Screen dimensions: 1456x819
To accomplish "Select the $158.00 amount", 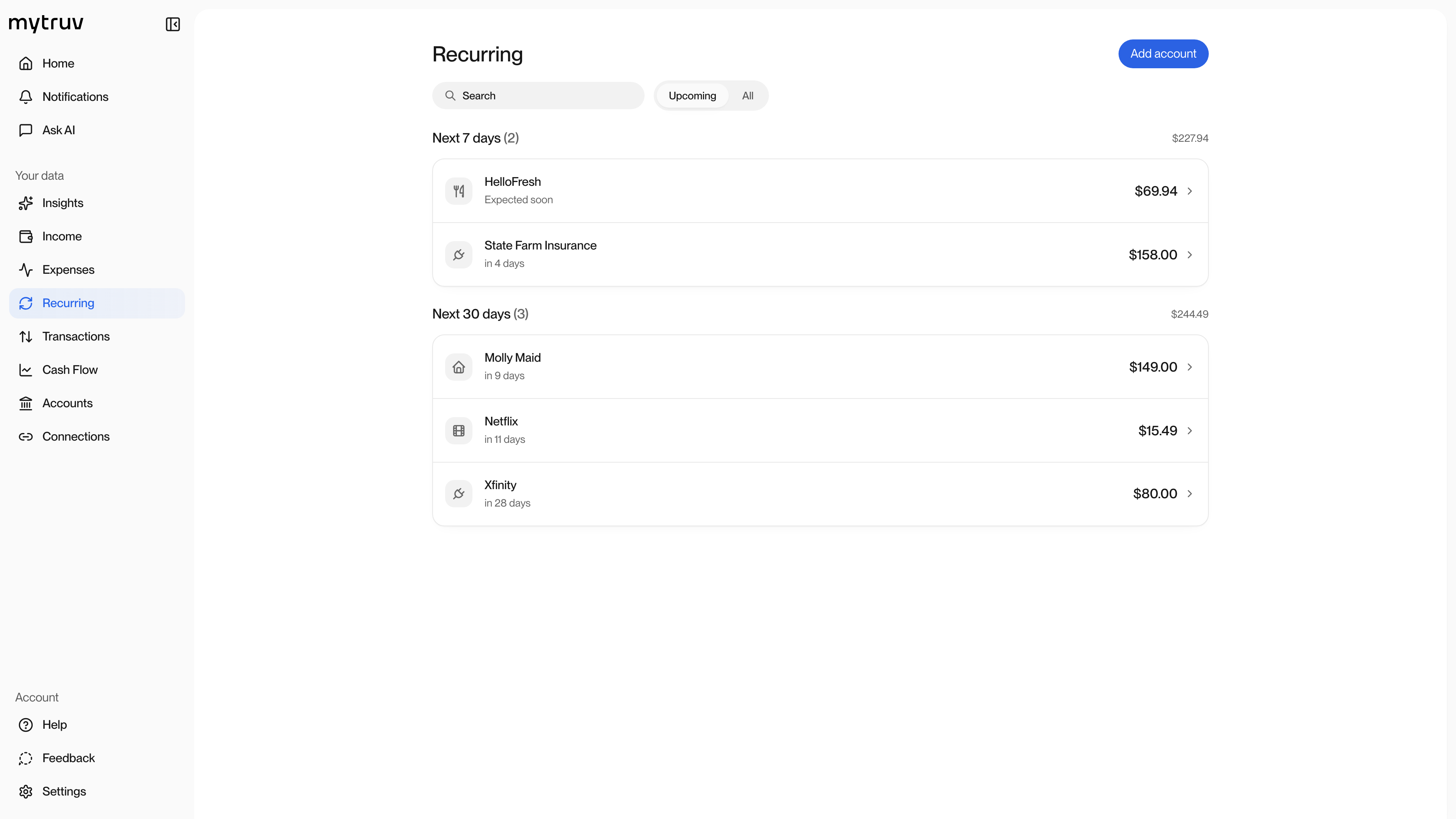I will 1153,255.
